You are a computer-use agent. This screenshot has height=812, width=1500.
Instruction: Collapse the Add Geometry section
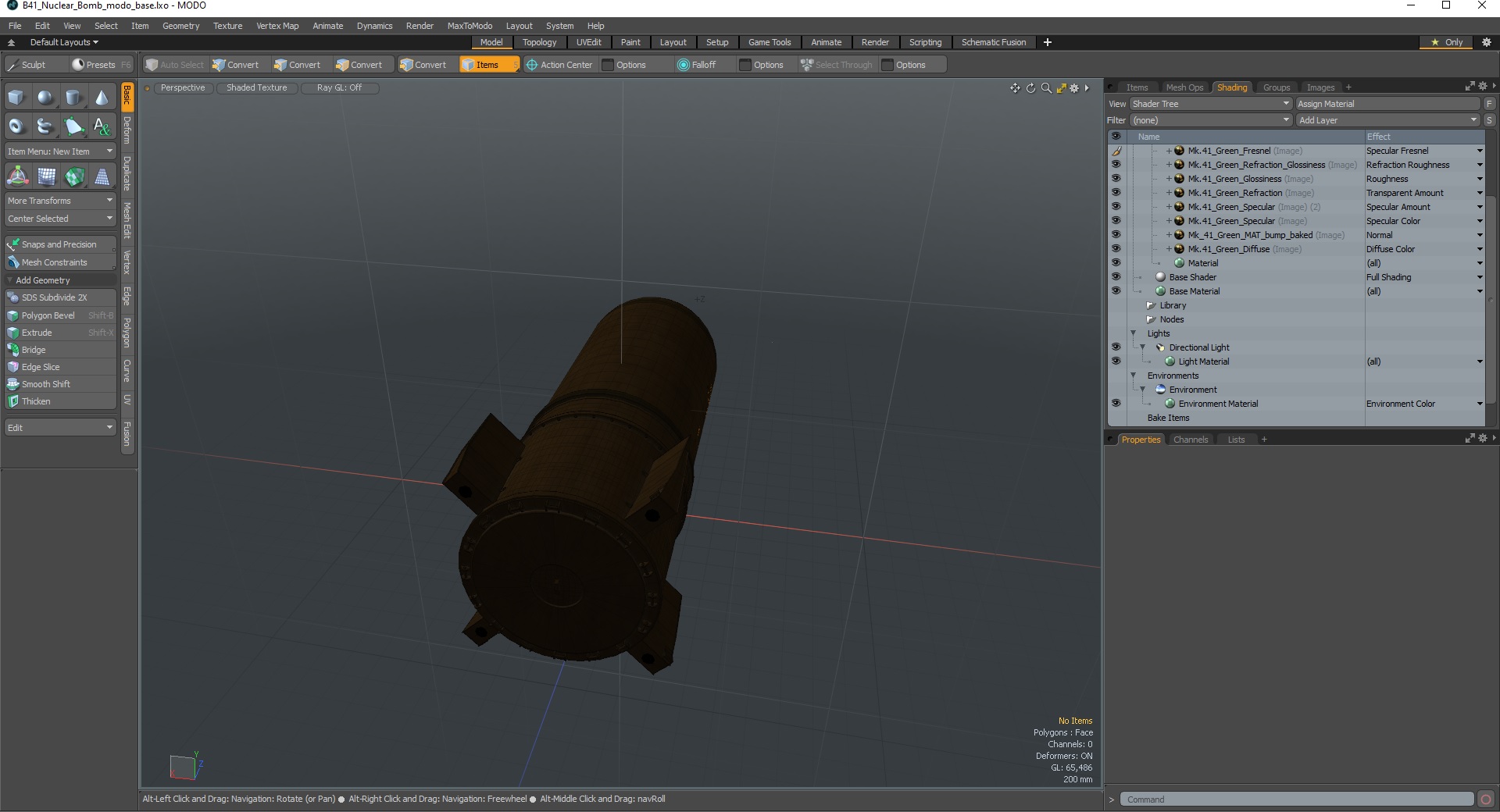[10, 280]
